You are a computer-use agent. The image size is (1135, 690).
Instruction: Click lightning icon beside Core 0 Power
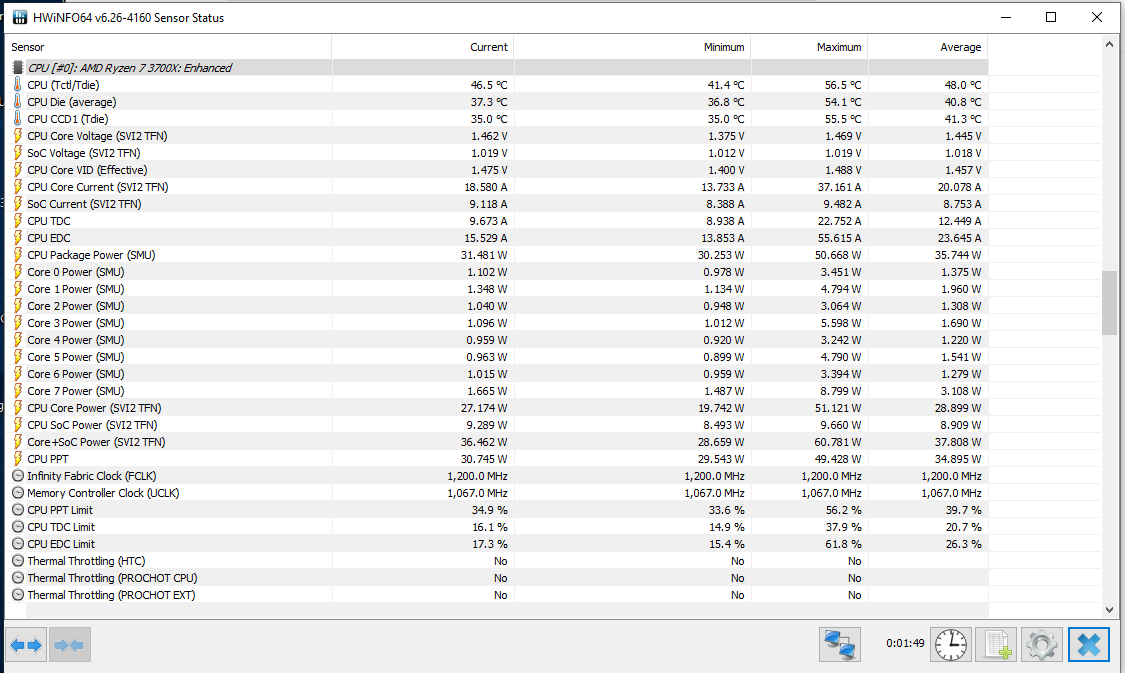(18, 272)
